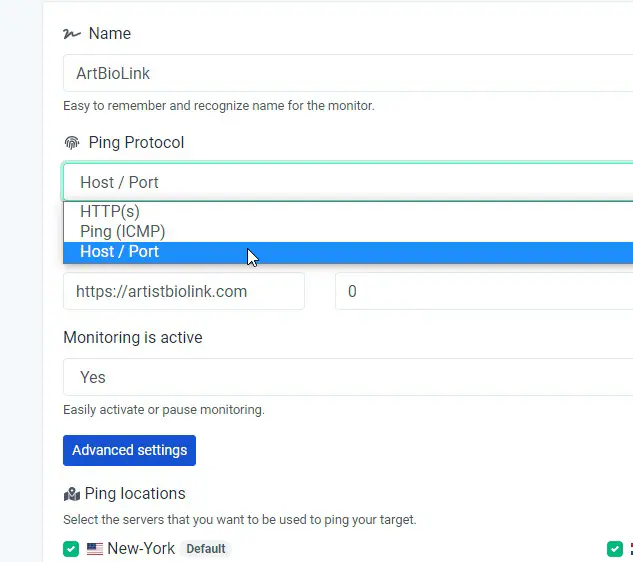633x562 pixels.
Task: Click the Ping locations heading
Action: tap(135, 494)
